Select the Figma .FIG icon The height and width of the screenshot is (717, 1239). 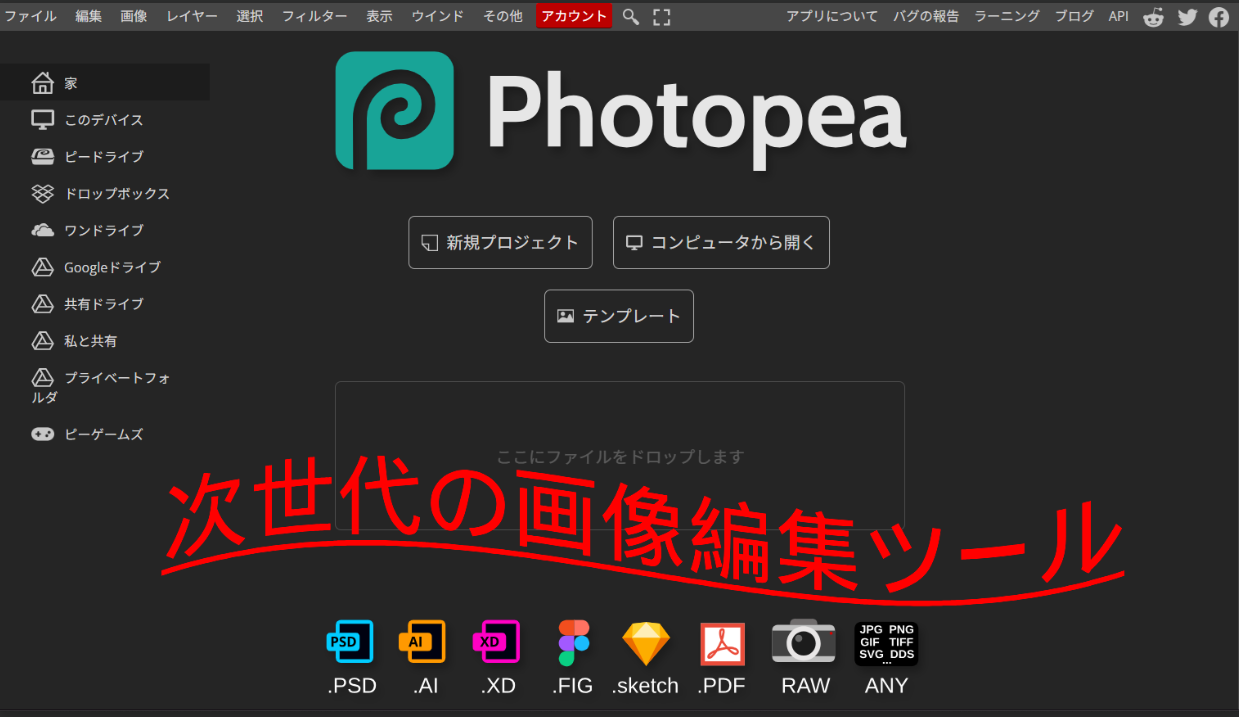(x=573, y=643)
